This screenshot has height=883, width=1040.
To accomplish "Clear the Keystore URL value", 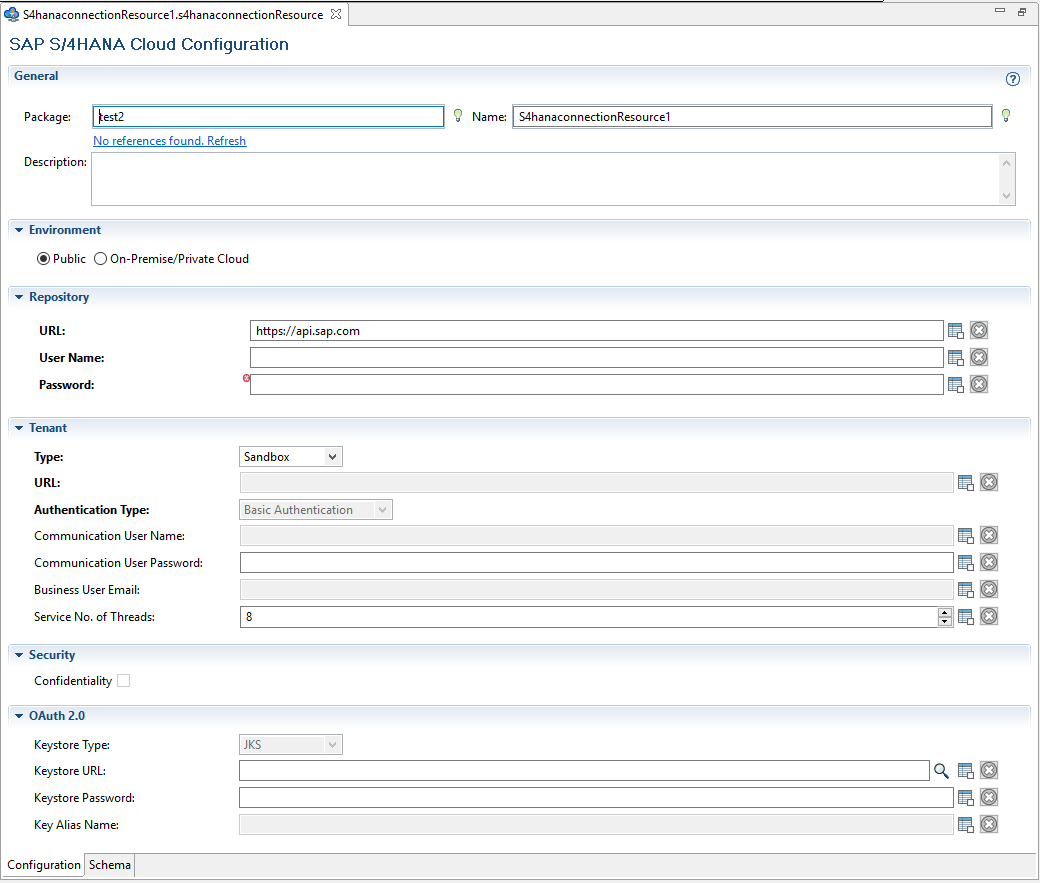I will pyautogui.click(x=989, y=770).
